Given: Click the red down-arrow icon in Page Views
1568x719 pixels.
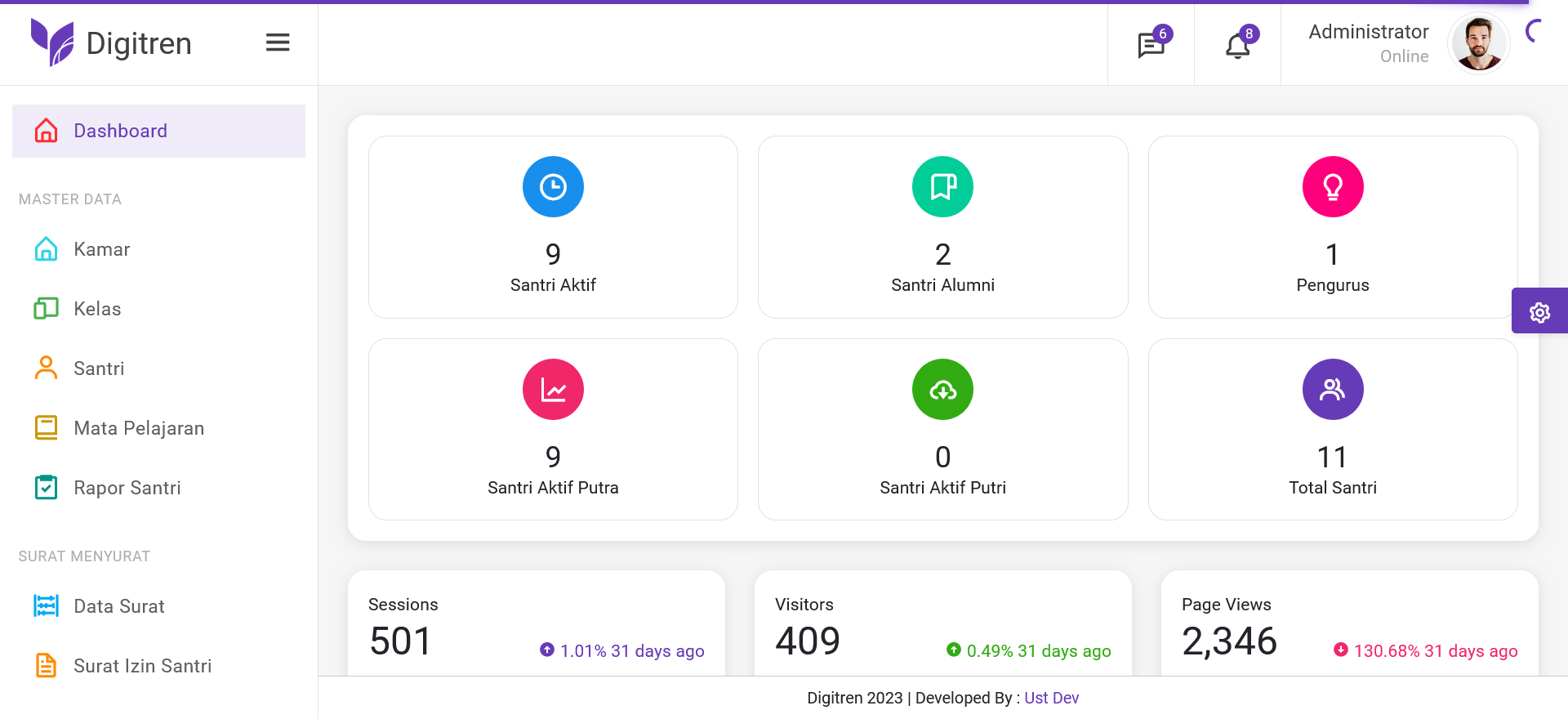Looking at the screenshot, I should (1341, 650).
